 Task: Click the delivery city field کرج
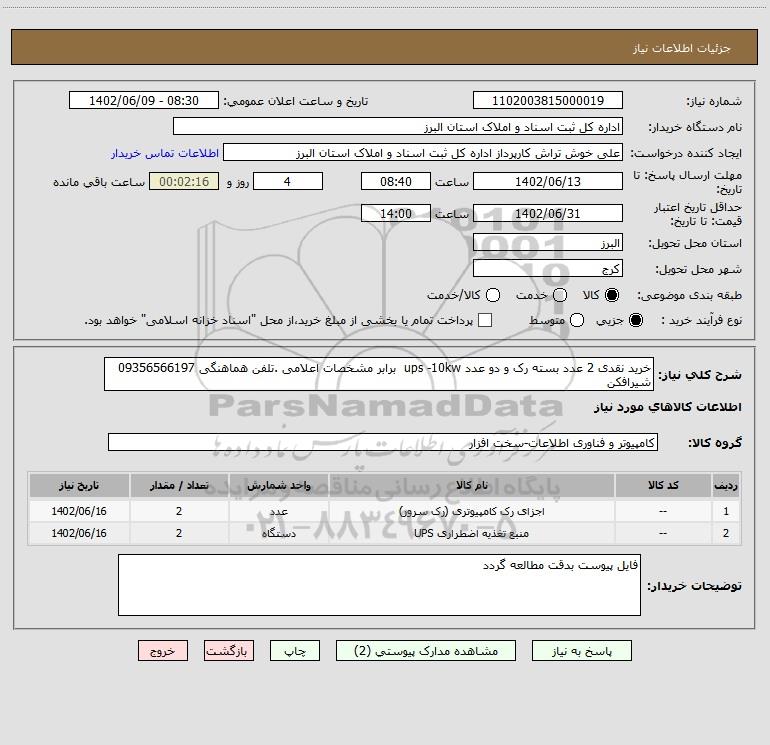[548, 269]
